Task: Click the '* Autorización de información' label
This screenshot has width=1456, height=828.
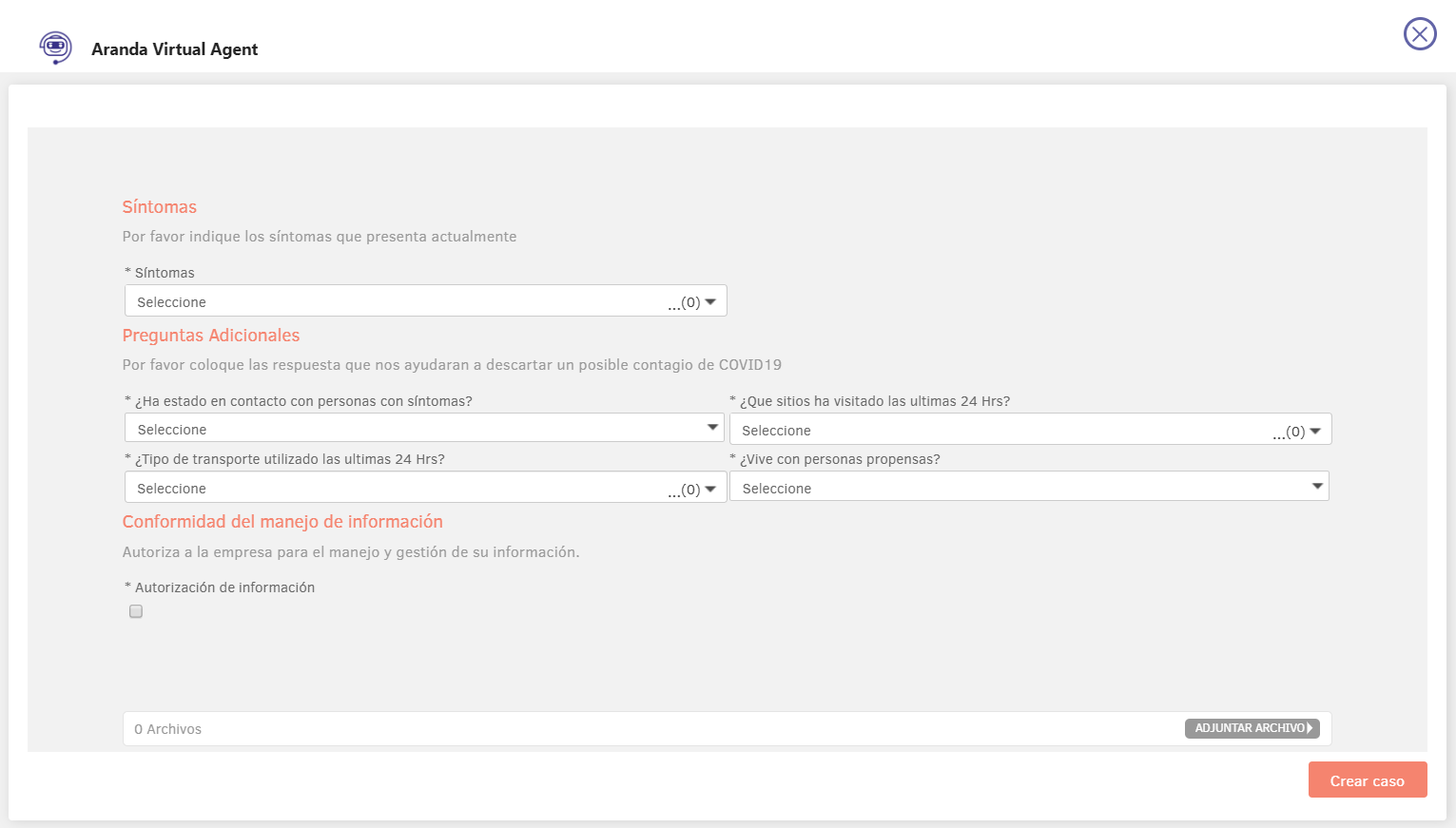Action: 220,587
